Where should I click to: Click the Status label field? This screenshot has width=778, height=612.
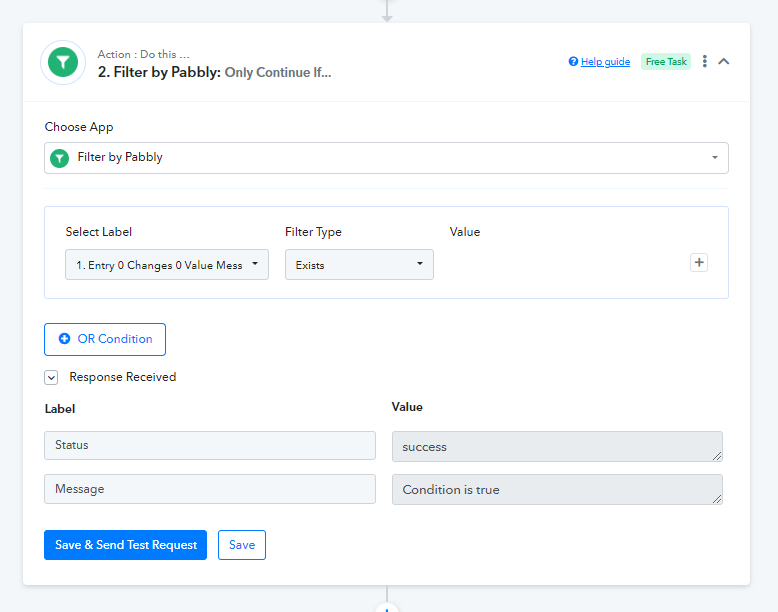[x=210, y=445]
